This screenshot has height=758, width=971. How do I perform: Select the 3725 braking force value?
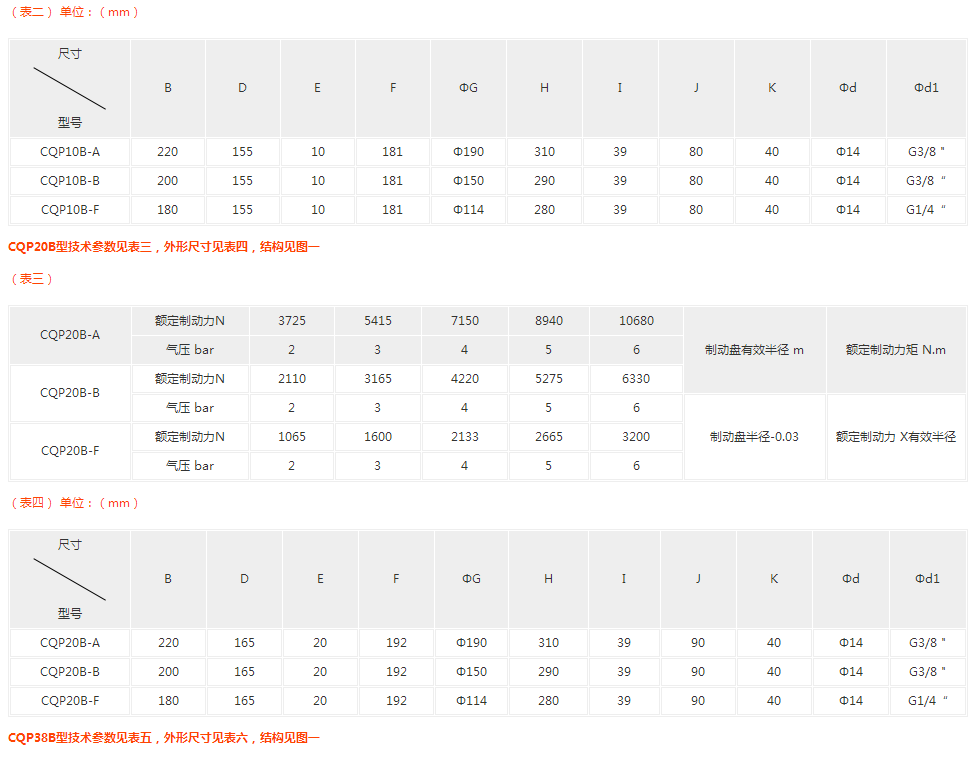click(x=291, y=321)
